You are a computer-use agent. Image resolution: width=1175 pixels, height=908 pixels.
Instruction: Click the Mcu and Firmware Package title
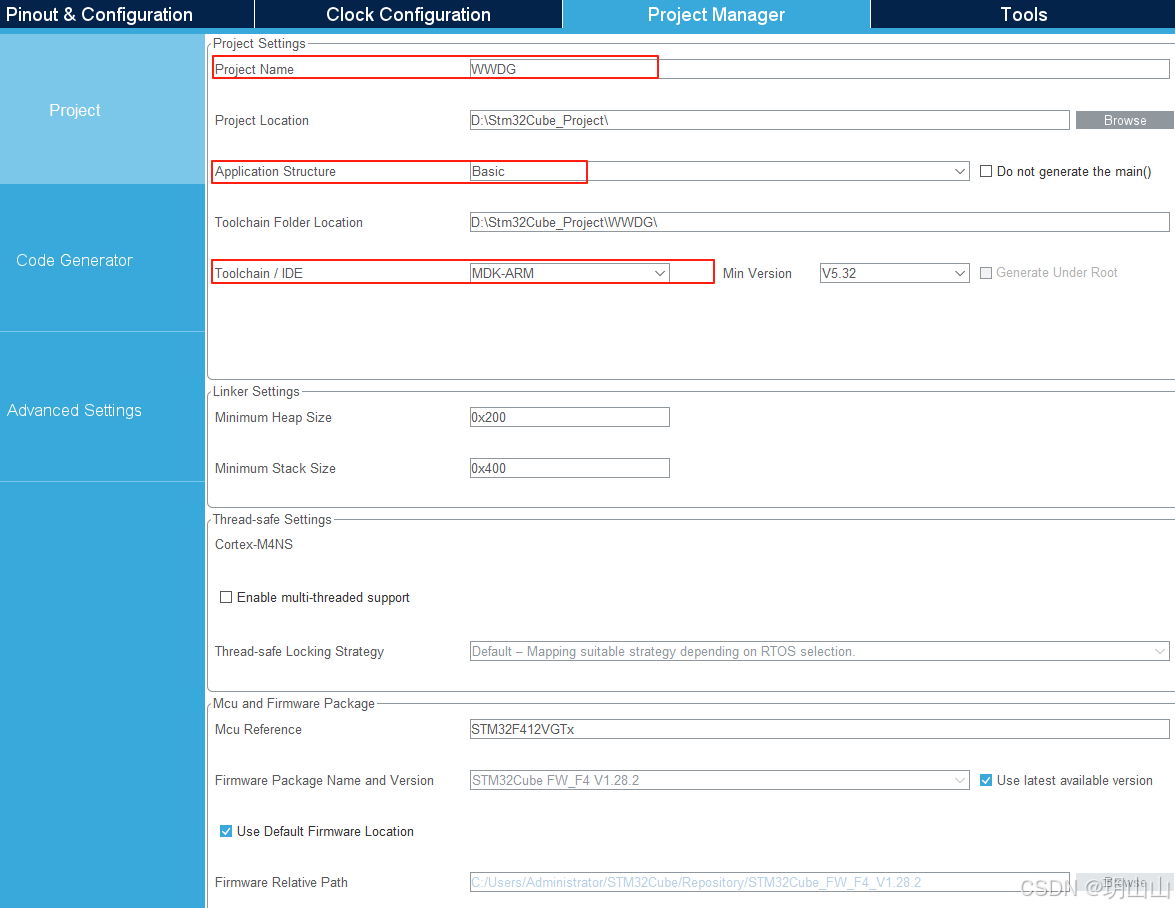[x=293, y=703]
